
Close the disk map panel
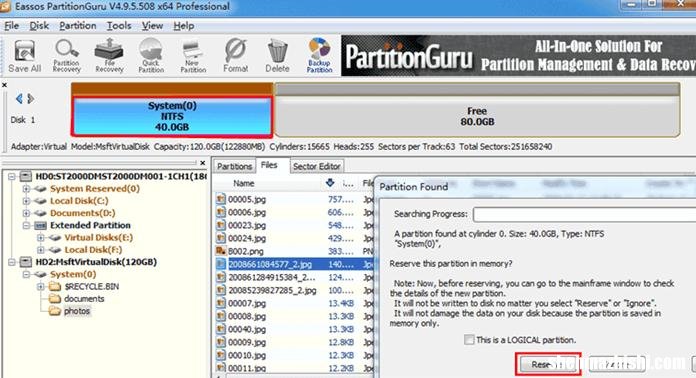click(4, 85)
